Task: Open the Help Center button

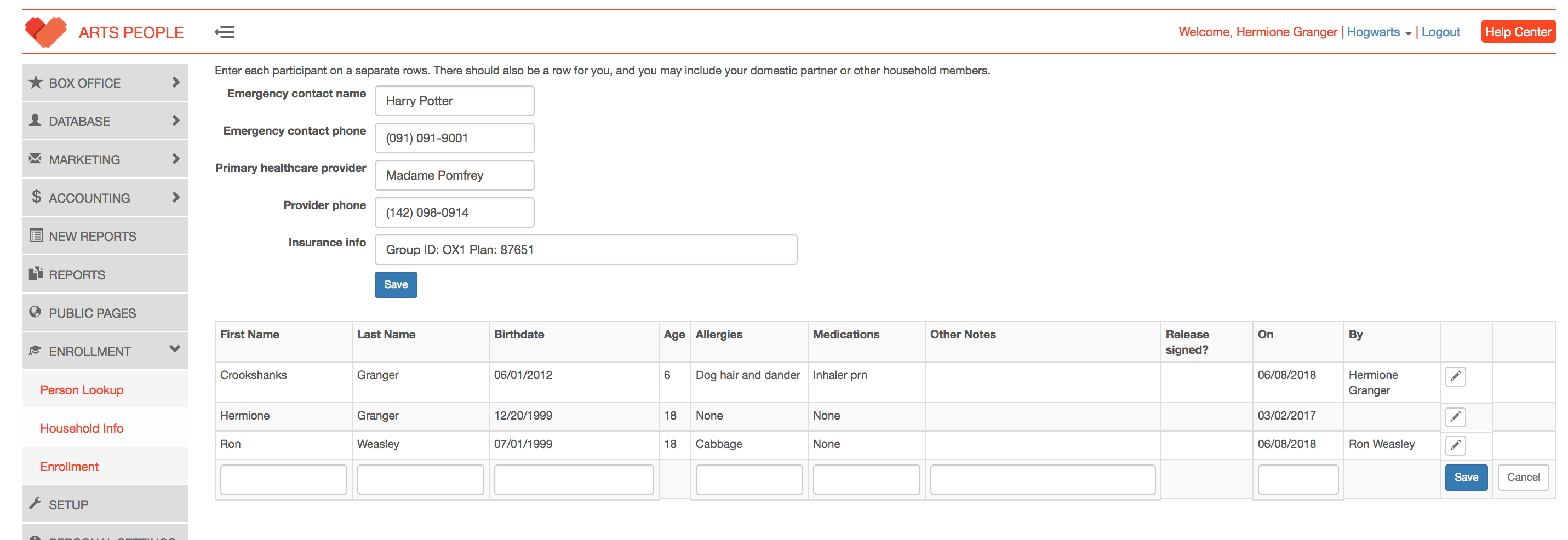Action: click(1518, 32)
